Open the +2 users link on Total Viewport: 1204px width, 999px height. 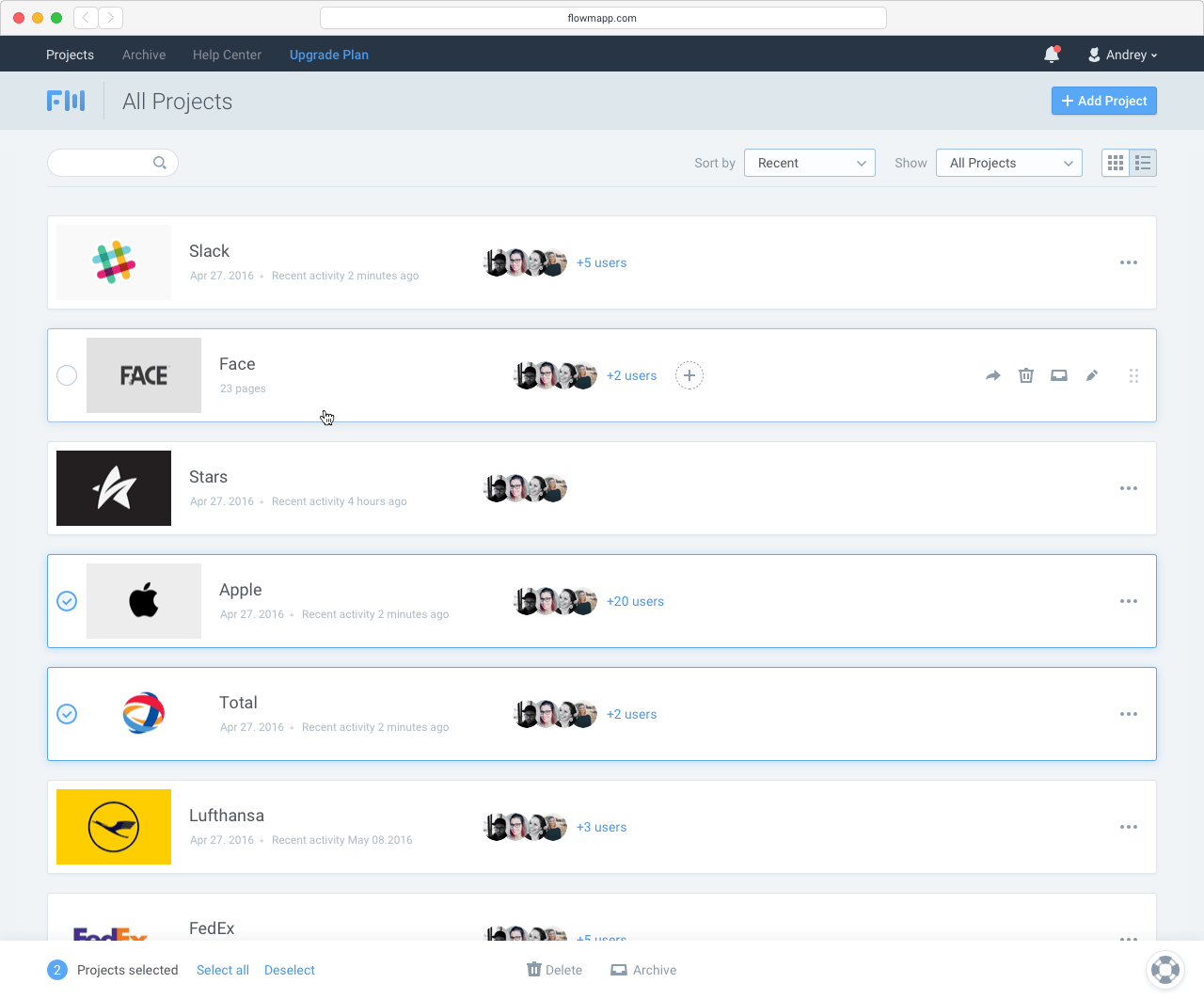[632, 714]
